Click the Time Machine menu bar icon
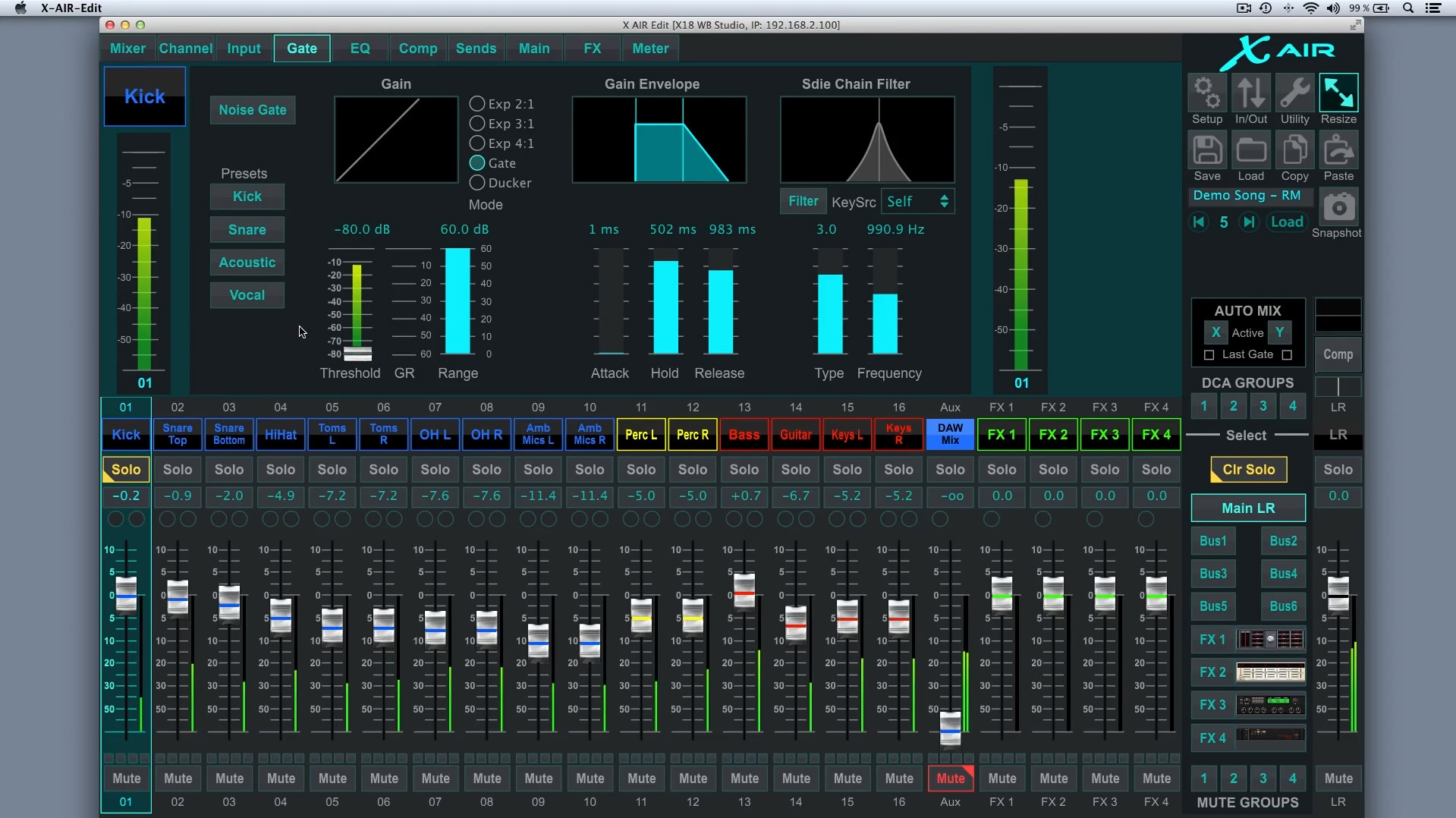The width and height of the screenshot is (1456, 818). [x=1266, y=8]
